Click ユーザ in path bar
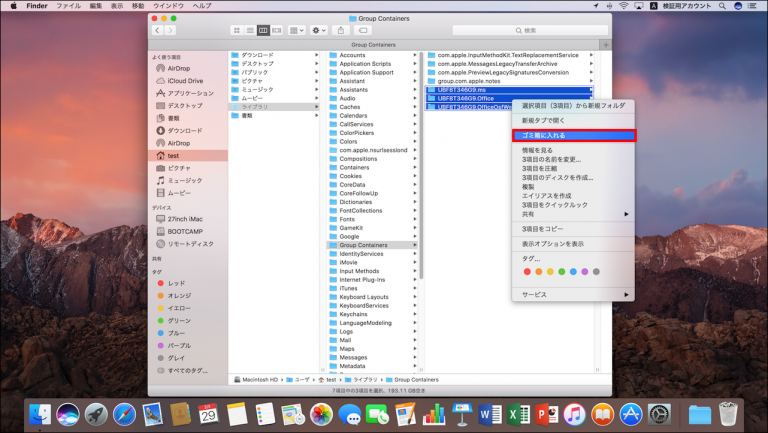The height and width of the screenshot is (433, 768). pos(298,380)
